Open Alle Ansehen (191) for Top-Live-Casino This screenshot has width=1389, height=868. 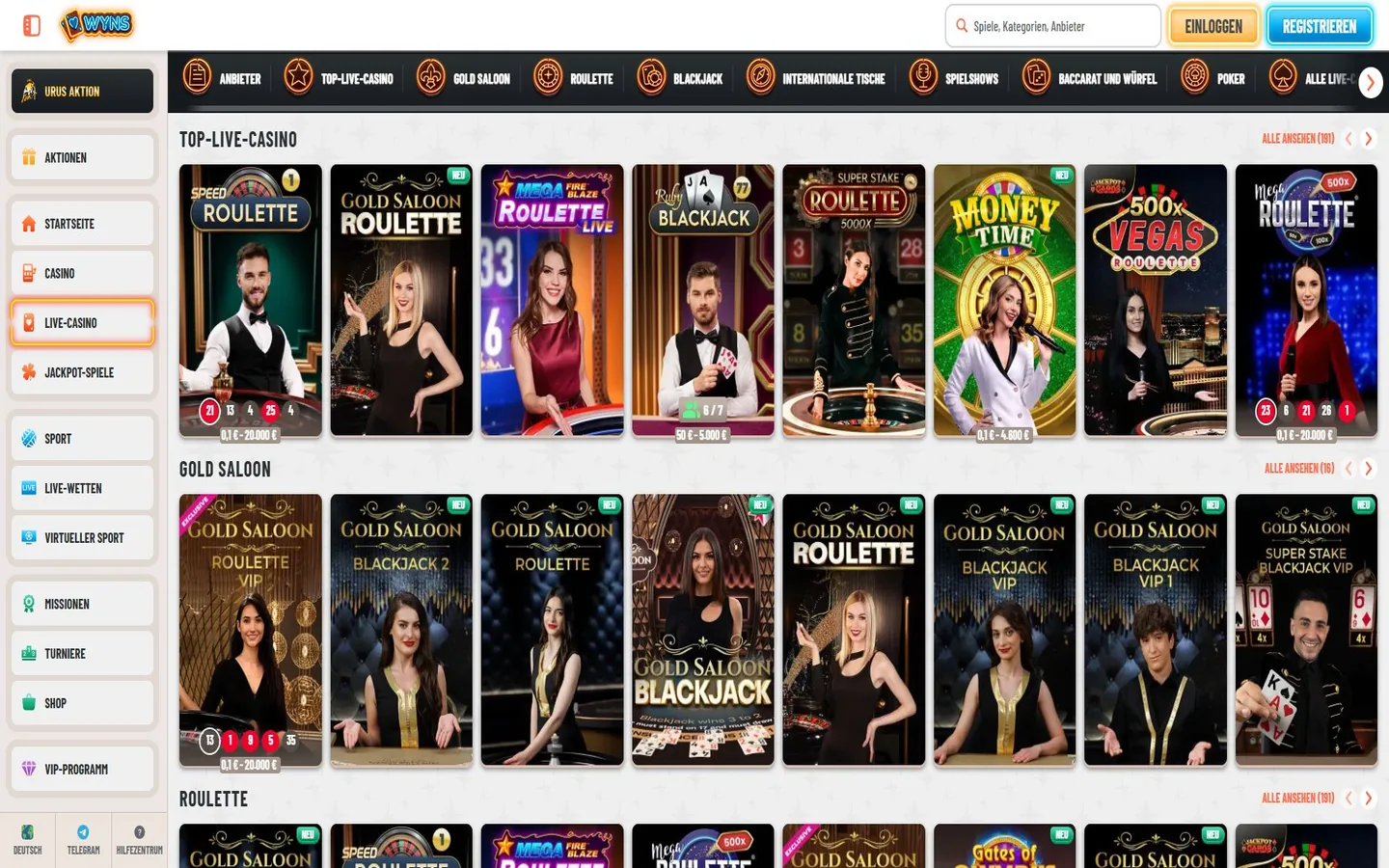coord(1297,139)
